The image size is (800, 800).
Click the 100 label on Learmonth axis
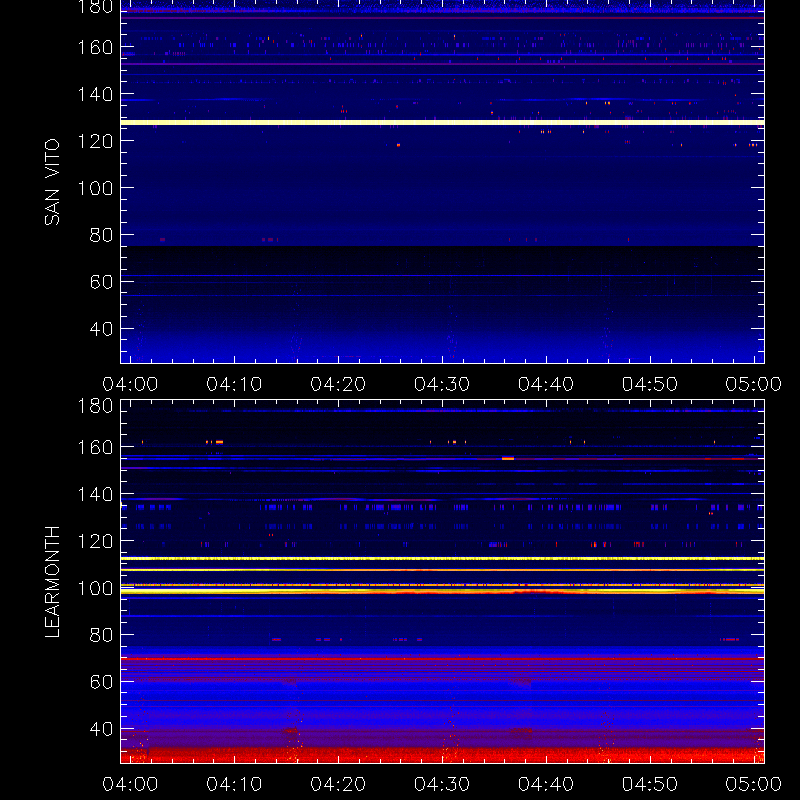tap(95, 588)
